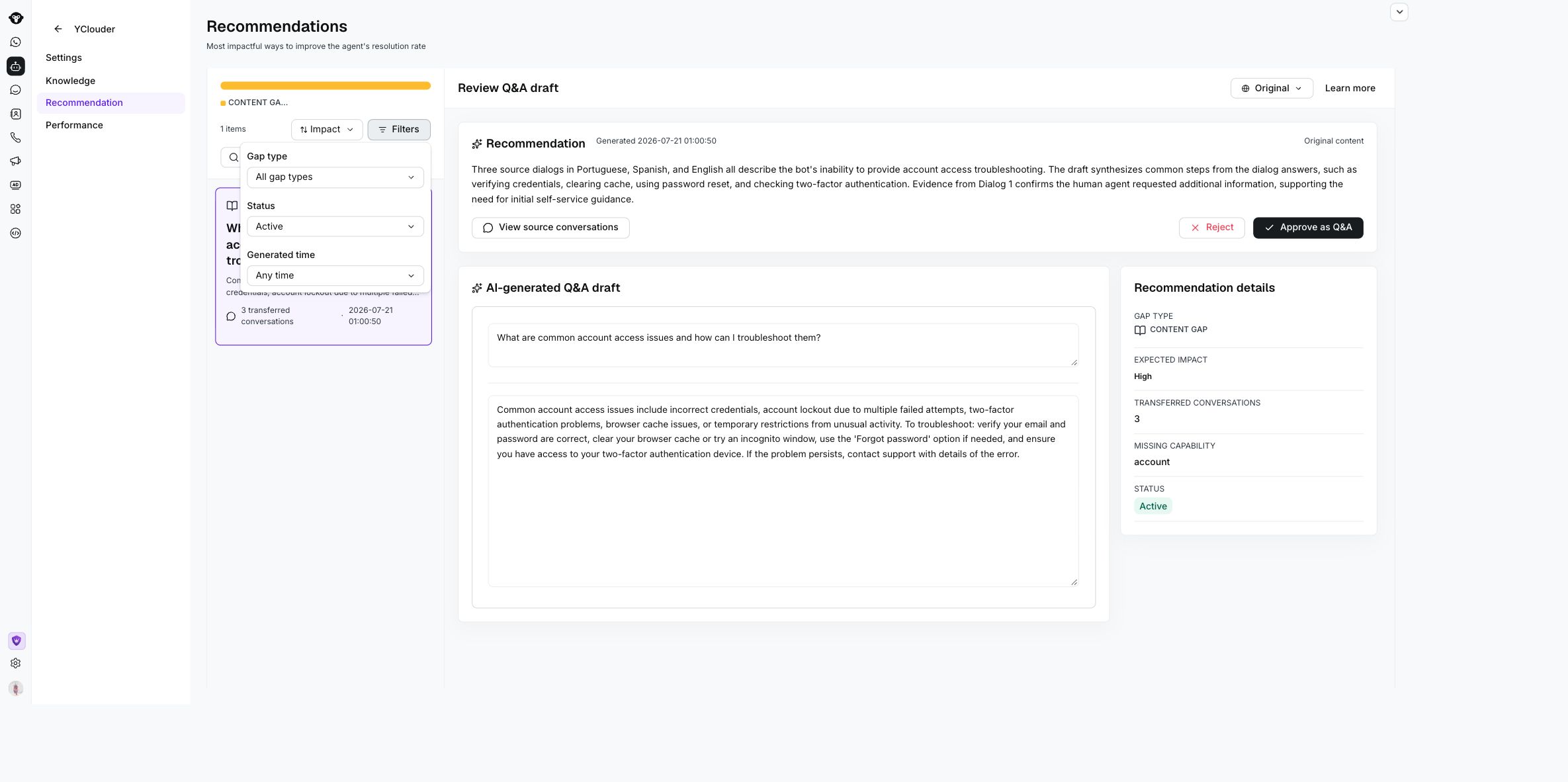Image resolution: width=1568 pixels, height=782 pixels.
Task: Click 'Generated 2026-07-21 01:00:50' timestamp
Action: click(x=656, y=141)
